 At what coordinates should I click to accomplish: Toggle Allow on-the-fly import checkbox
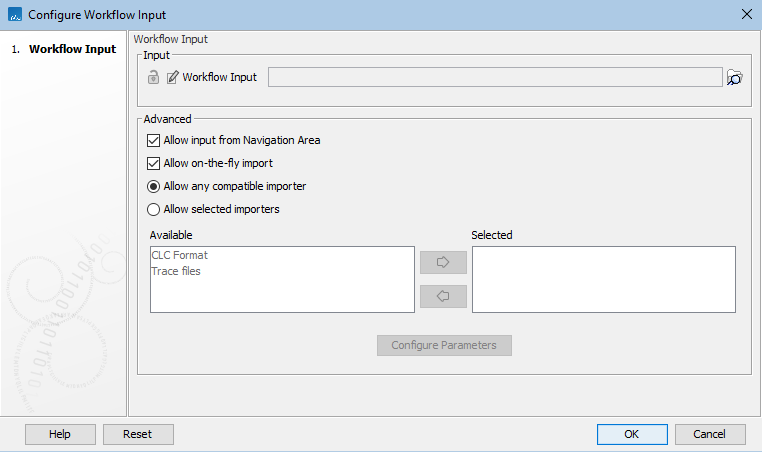[154, 163]
